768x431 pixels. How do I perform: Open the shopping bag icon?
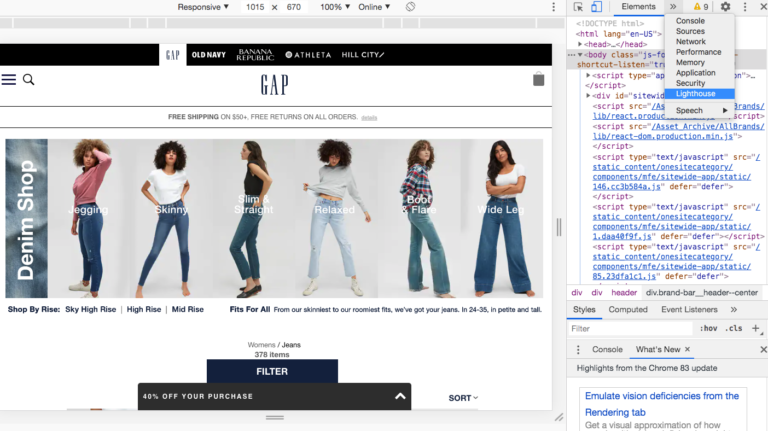538,79
